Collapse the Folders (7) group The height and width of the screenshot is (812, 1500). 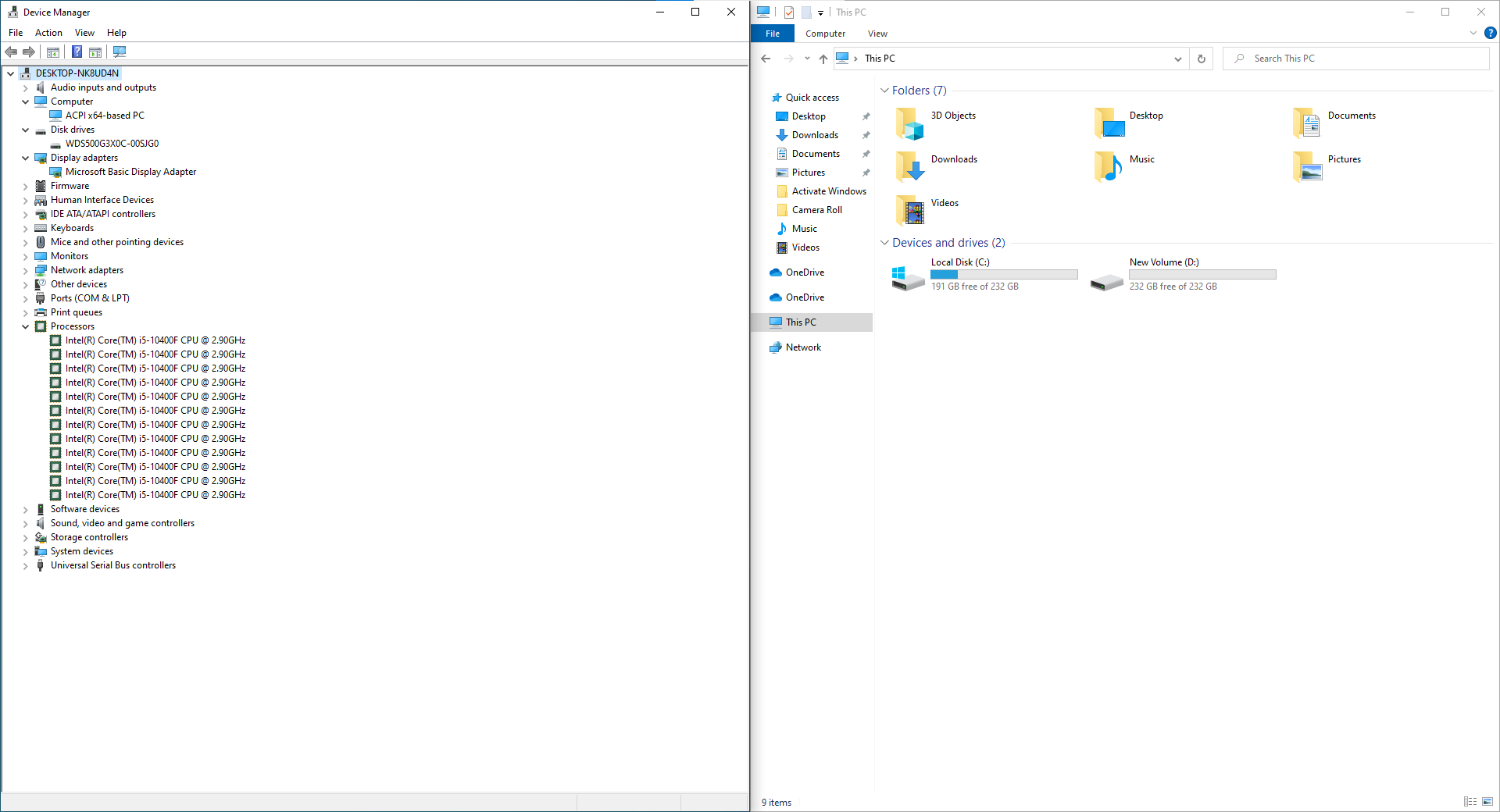coord(884,91)
